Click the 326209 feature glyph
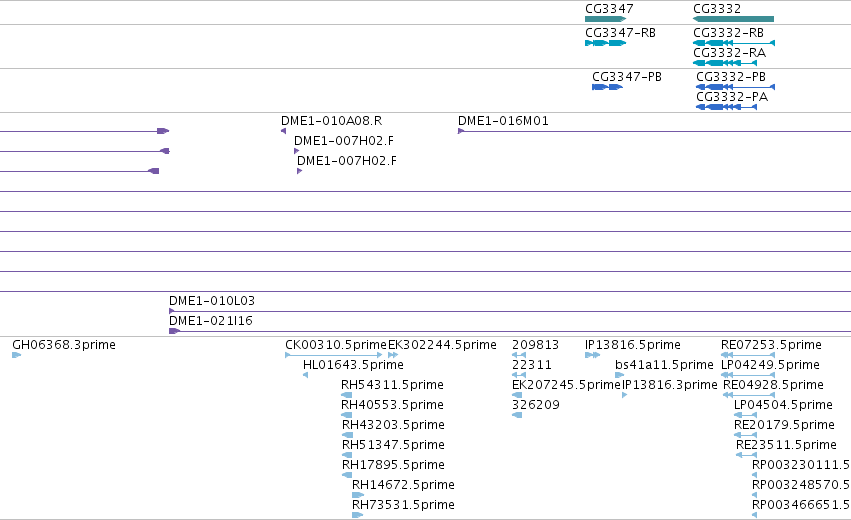This screenshot has width=851, height=520. click(x=517, y=415)
